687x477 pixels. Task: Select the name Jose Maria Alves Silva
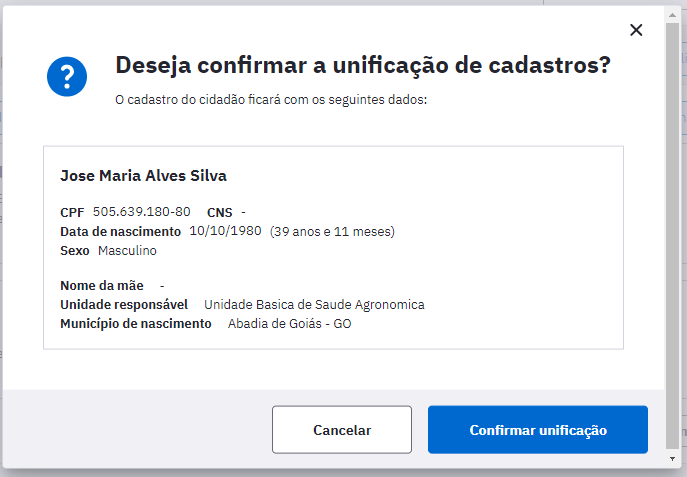coord(143,176)
